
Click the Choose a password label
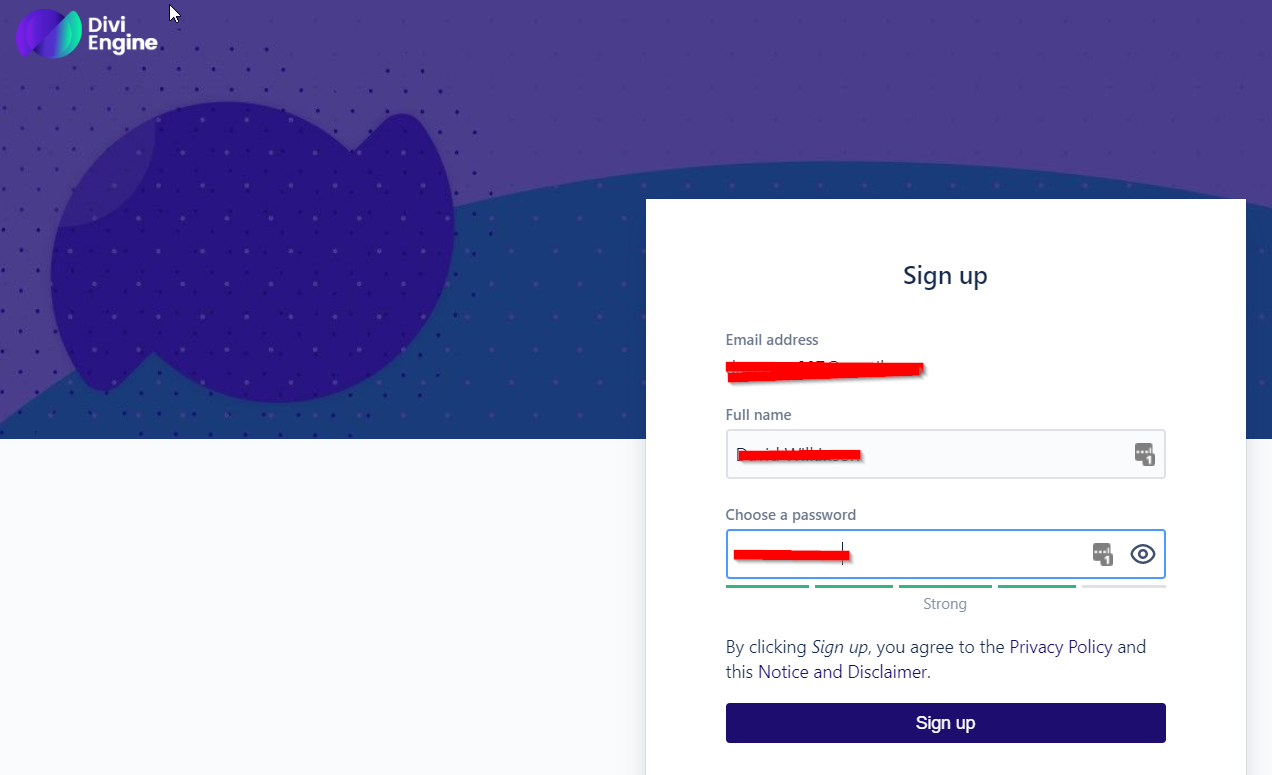coord(791,515)
